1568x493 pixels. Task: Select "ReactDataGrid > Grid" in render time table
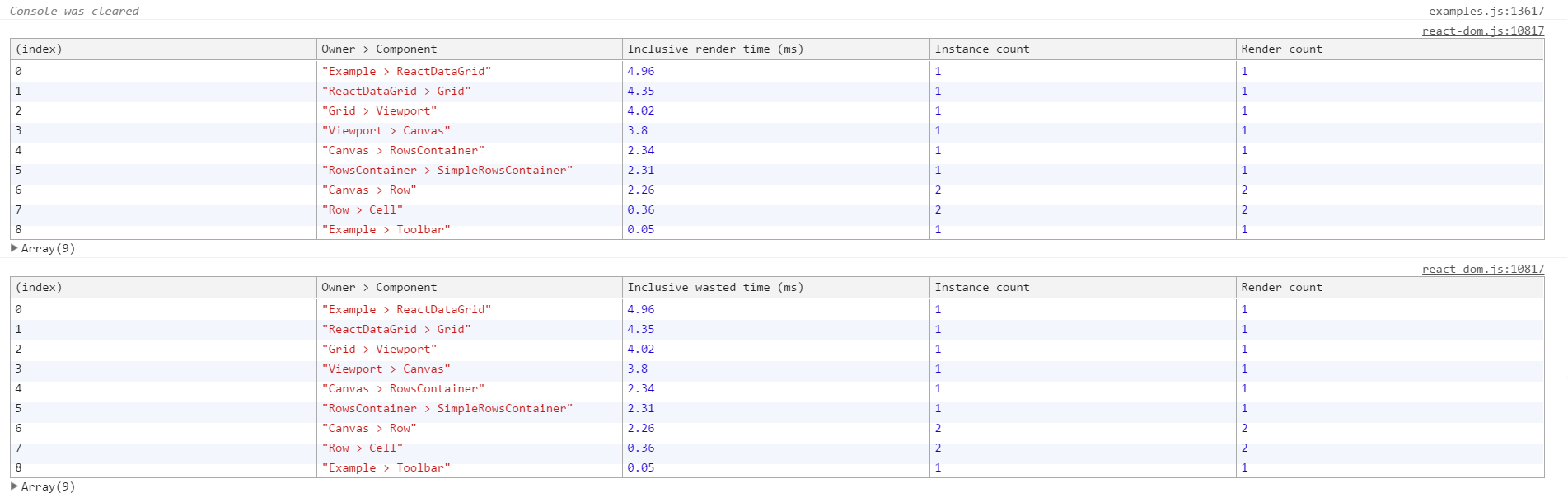pos(396,91)
